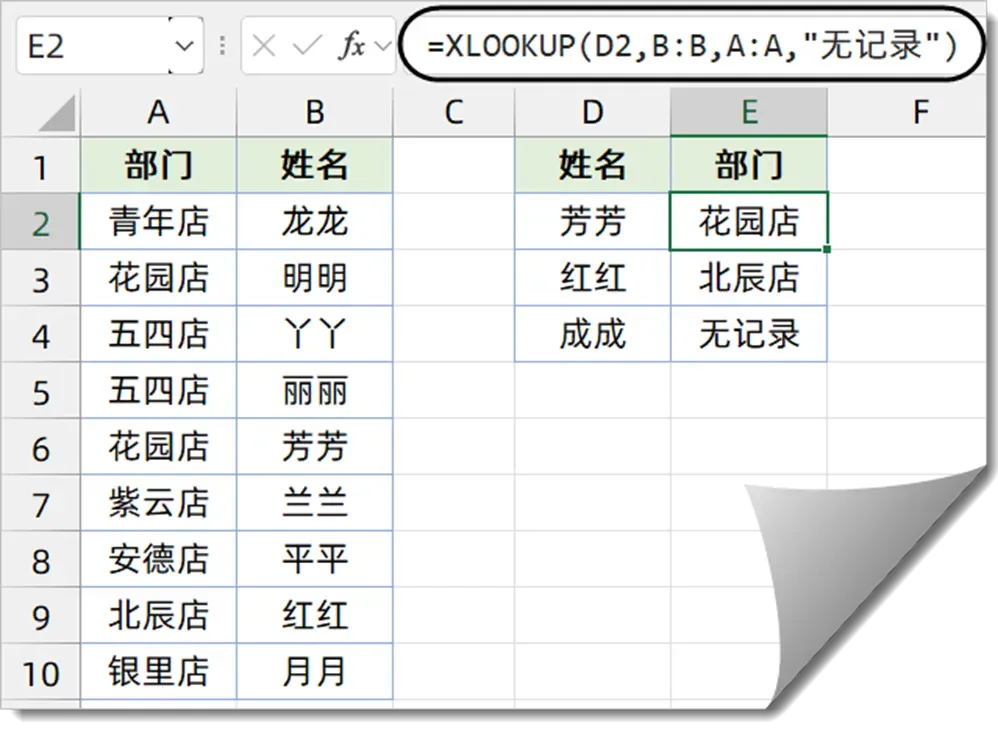Click selected cell E2 '花园店'
Image resolution: width=998 pixels, height=733 pixels.
coord(749,221)
